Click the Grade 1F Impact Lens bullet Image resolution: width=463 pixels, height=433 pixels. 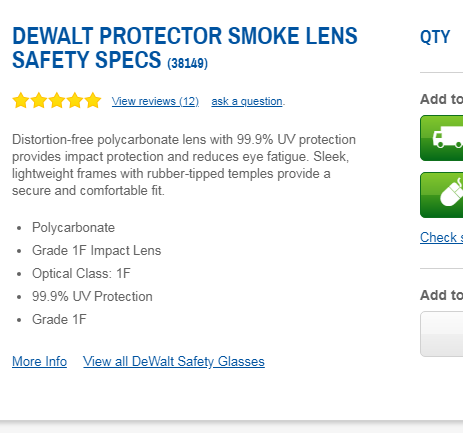[96, 250]
